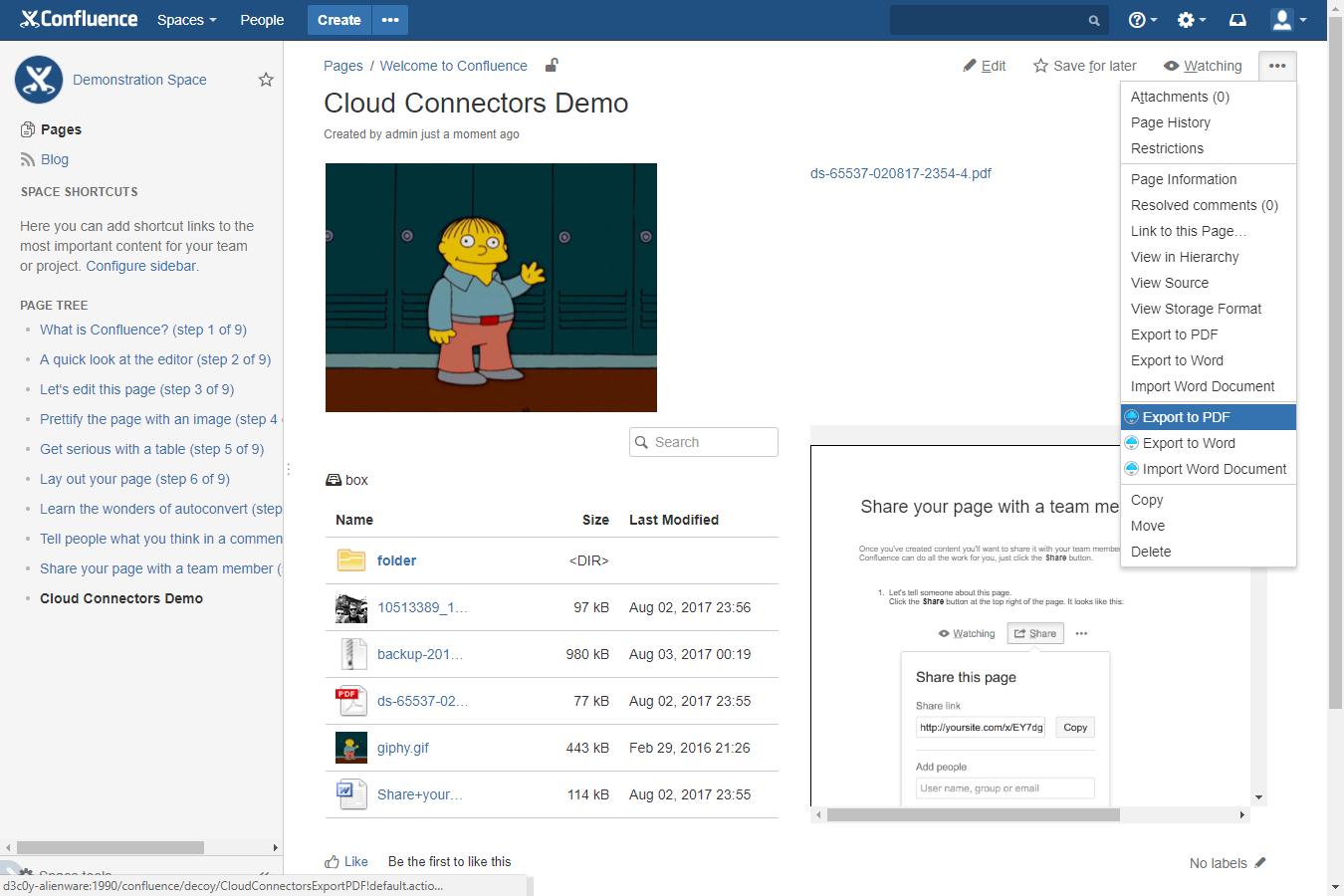Click the PDF icon for ds-65537-02 file
Screen dimensions: 1344x896
(351, 701)
